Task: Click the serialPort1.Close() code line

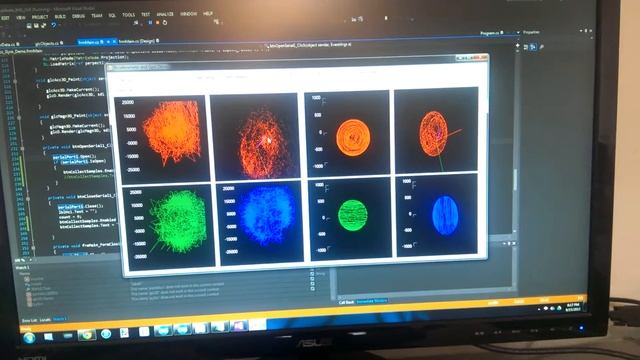Action: pyautogui.click(x=80, y=207)
